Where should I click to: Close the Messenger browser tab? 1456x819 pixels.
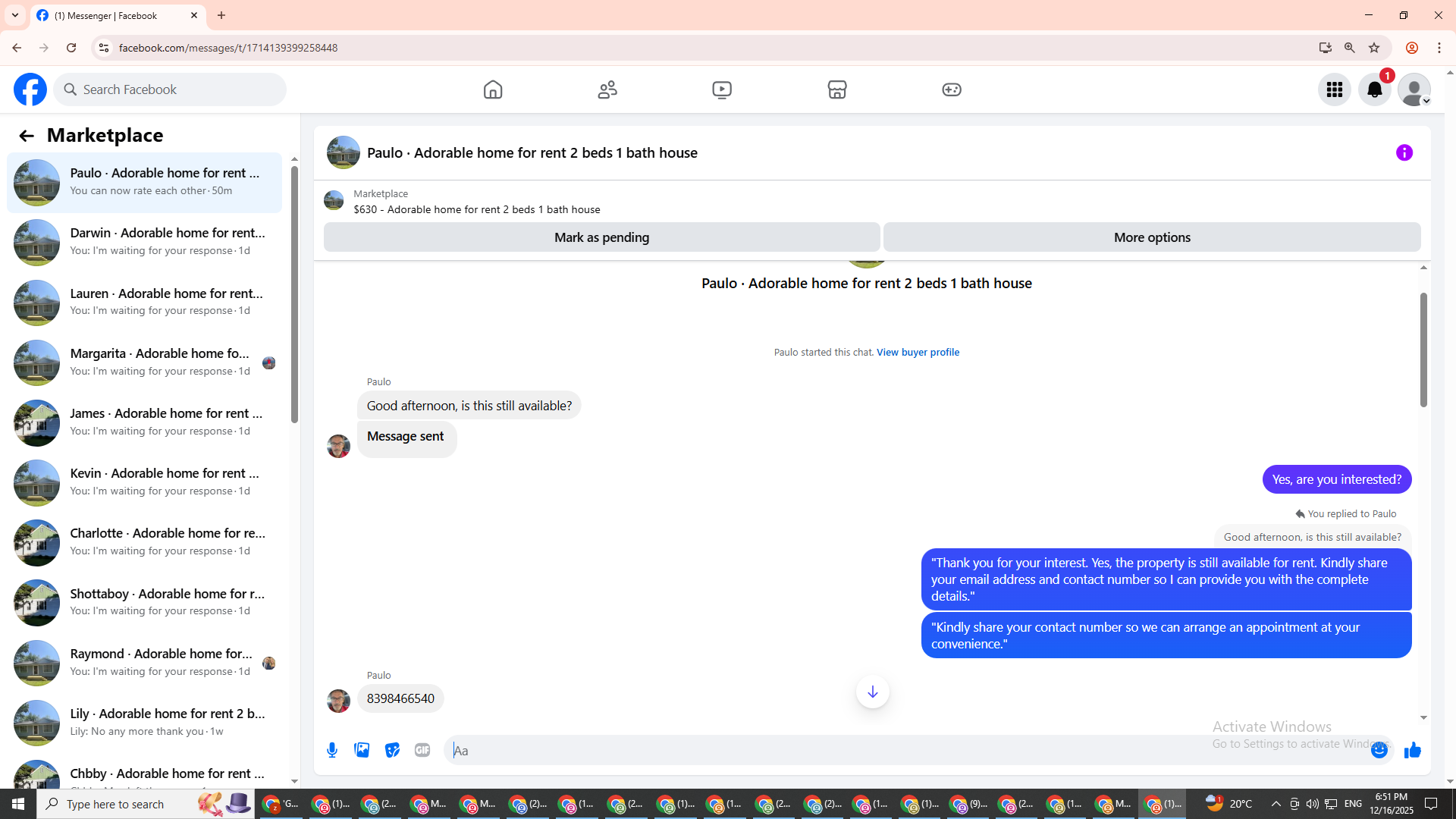coord(194,15)
